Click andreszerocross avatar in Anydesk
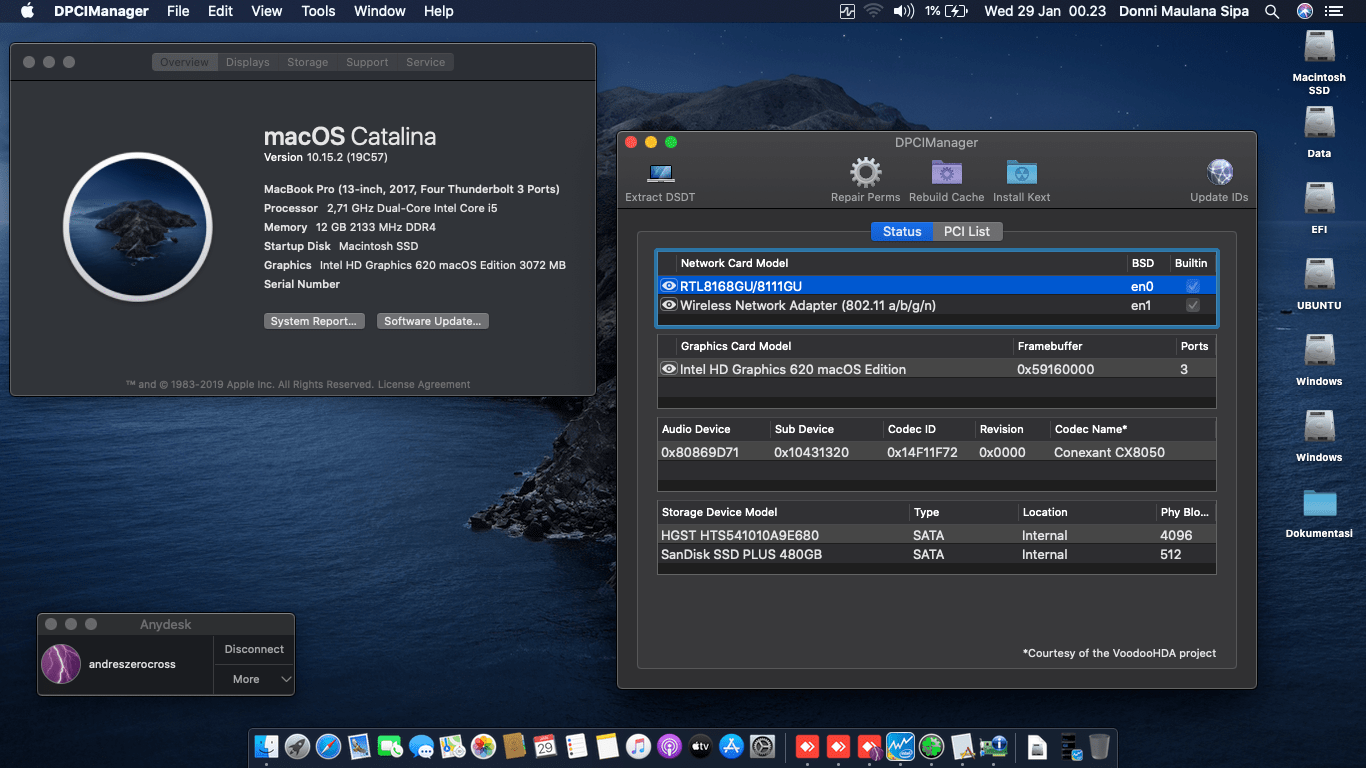The width and height of the screenshot is (1366, 768). coord(61,664)
